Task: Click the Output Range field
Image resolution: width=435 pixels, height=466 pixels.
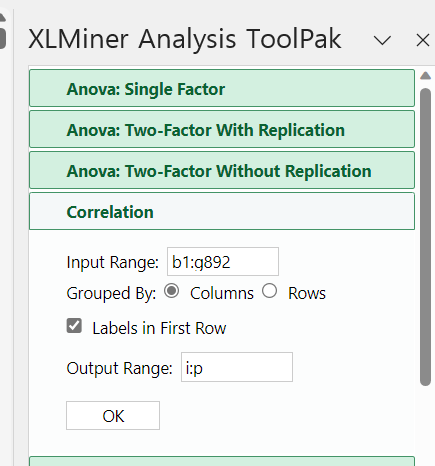Action: (x=237, y=367)
